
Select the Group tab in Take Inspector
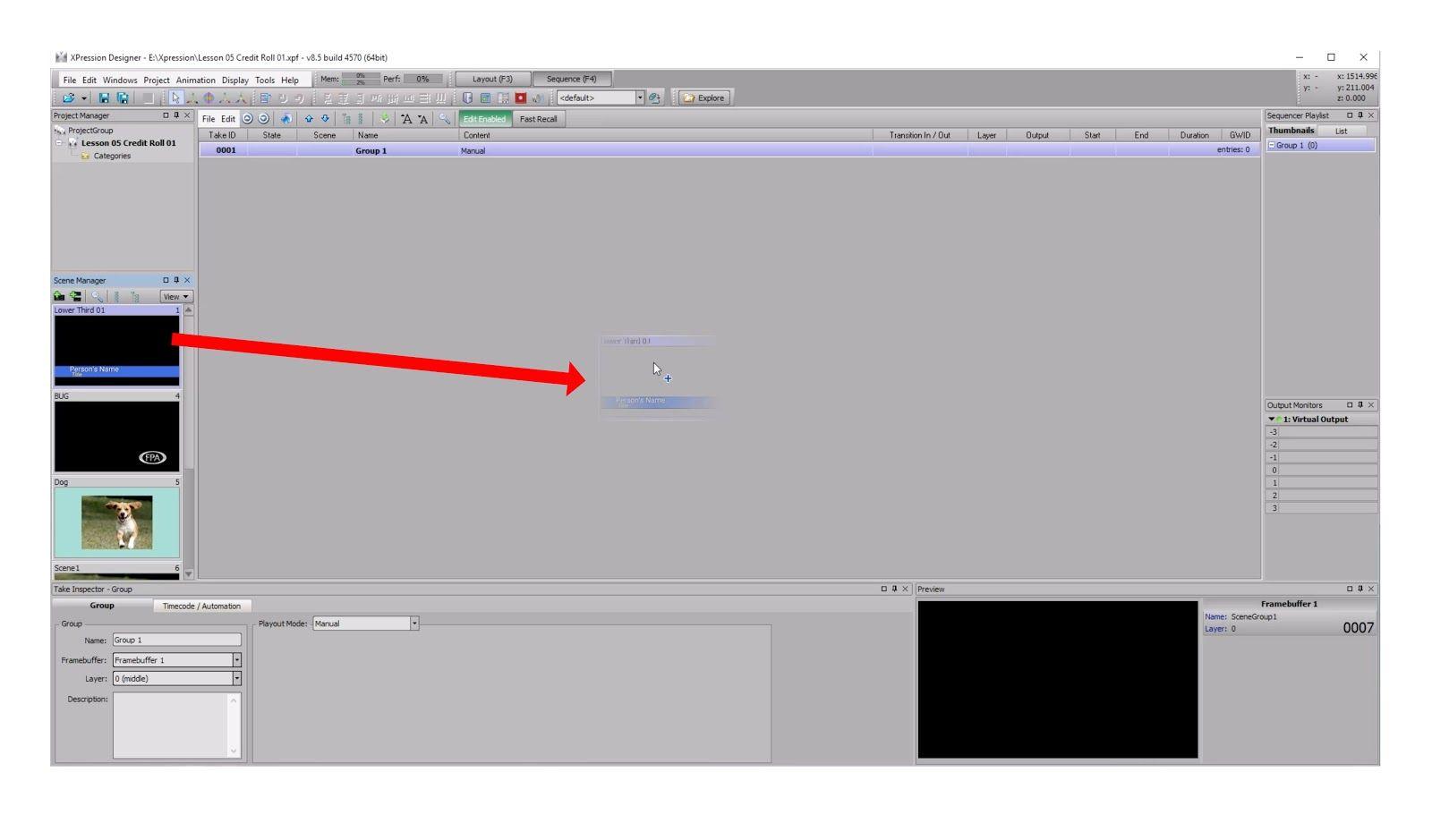[102, 606]
